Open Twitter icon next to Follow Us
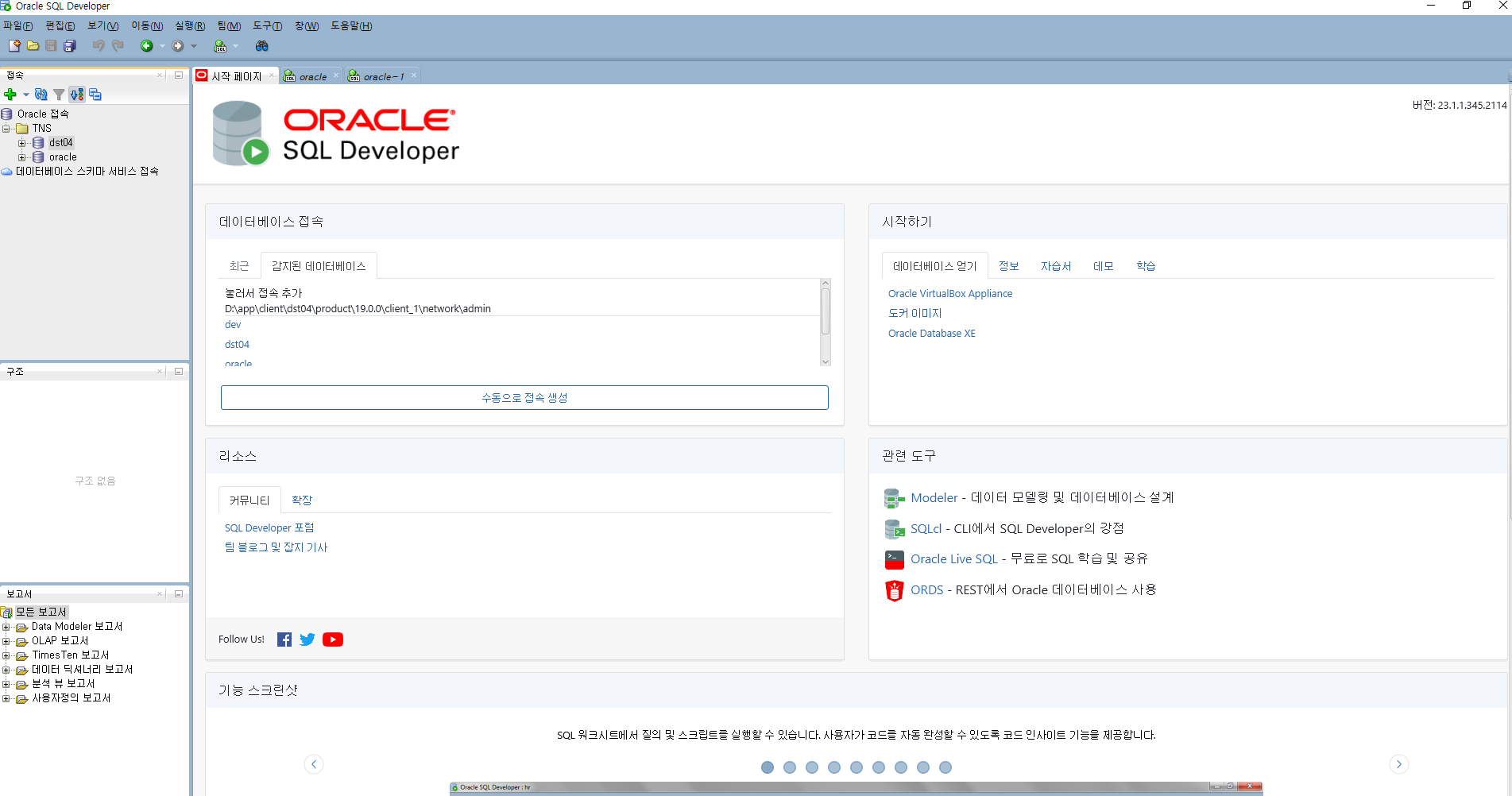The width and height of the screenshot is (1512, 796). click(307, 640)
